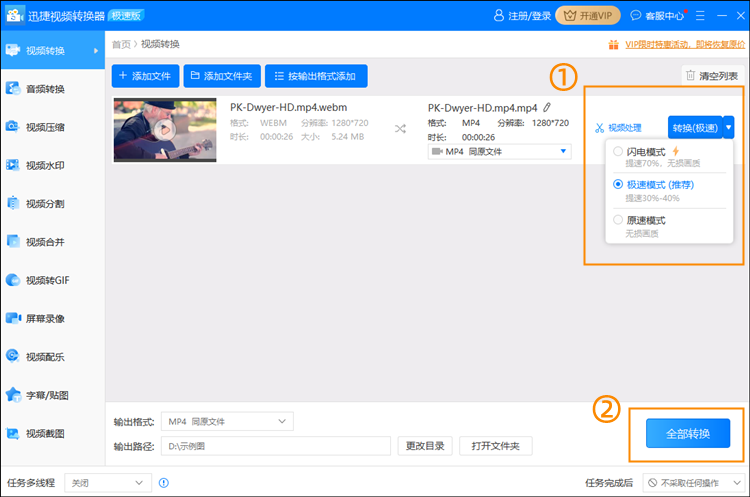The image size is (750, 497).
Task: Click 按输出格式添加 button
Action: [316, 76]
